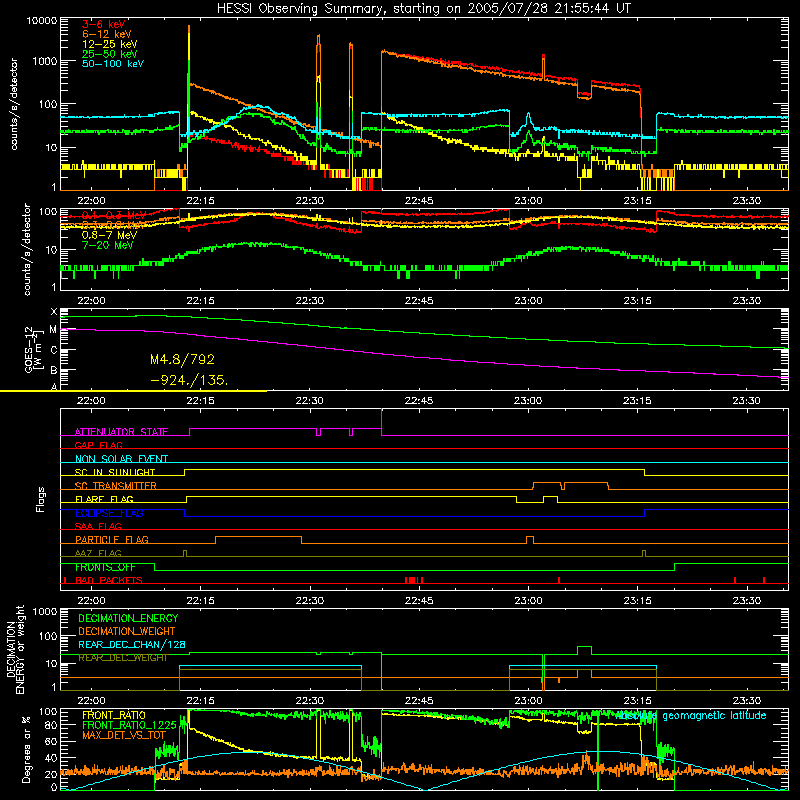Select the red 3-6 keV legend label
The image size is (800, 800).
[103, 24]
